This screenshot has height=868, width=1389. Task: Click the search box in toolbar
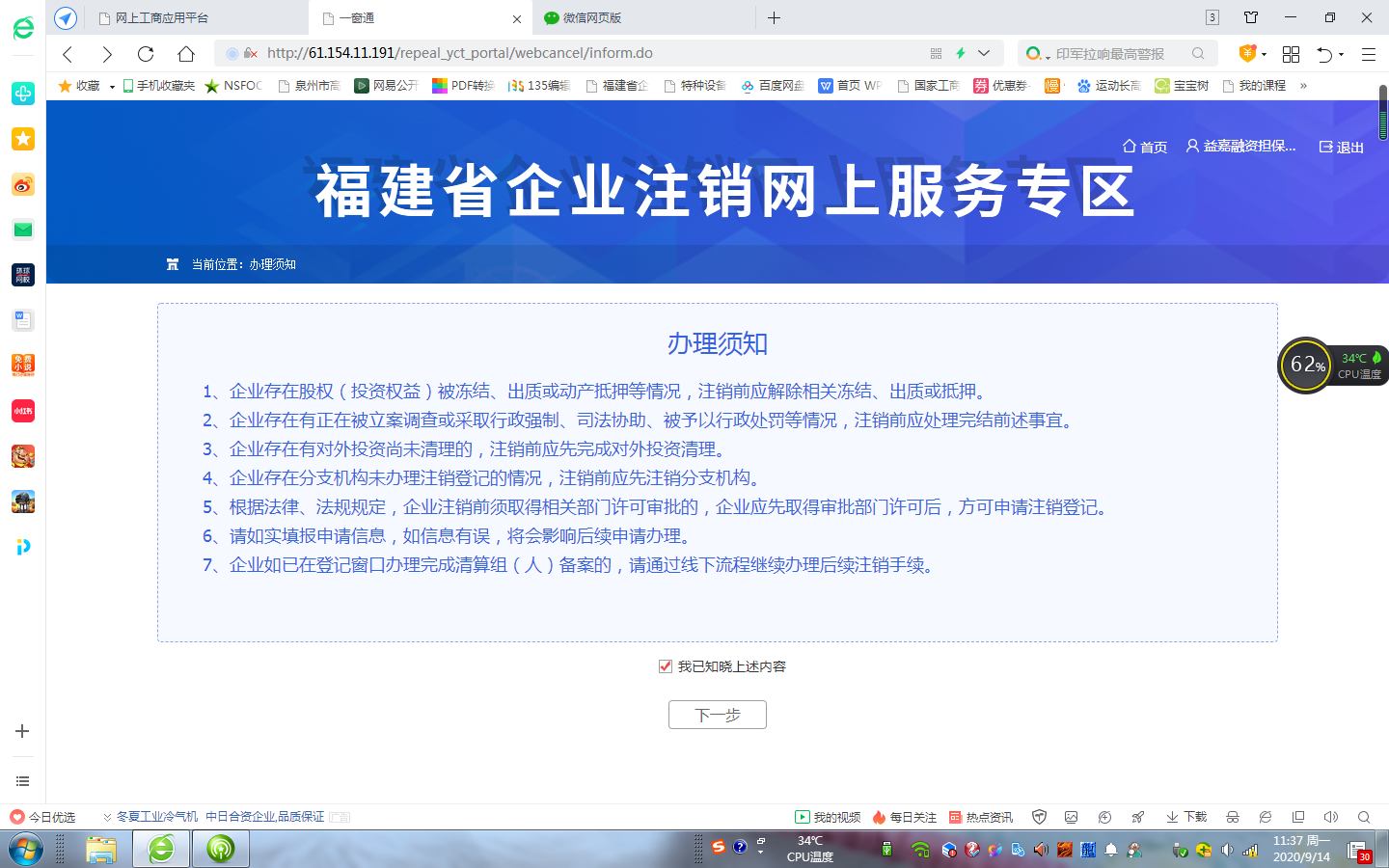pyautogui.click(x=1109, y=54)
